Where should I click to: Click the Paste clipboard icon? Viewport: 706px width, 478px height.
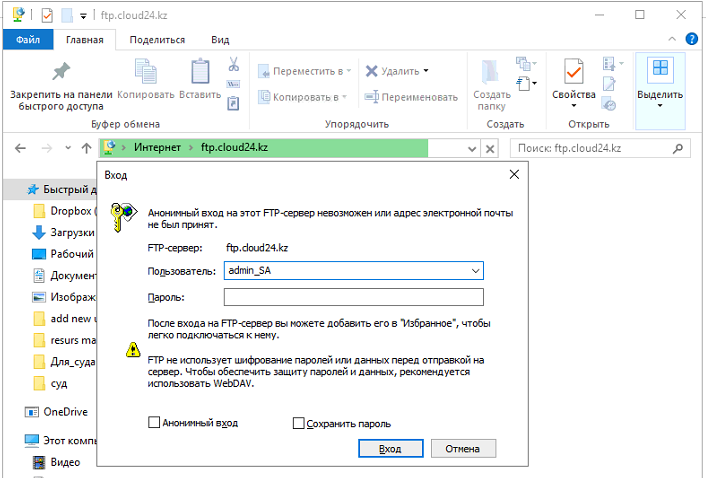point(200,72)
